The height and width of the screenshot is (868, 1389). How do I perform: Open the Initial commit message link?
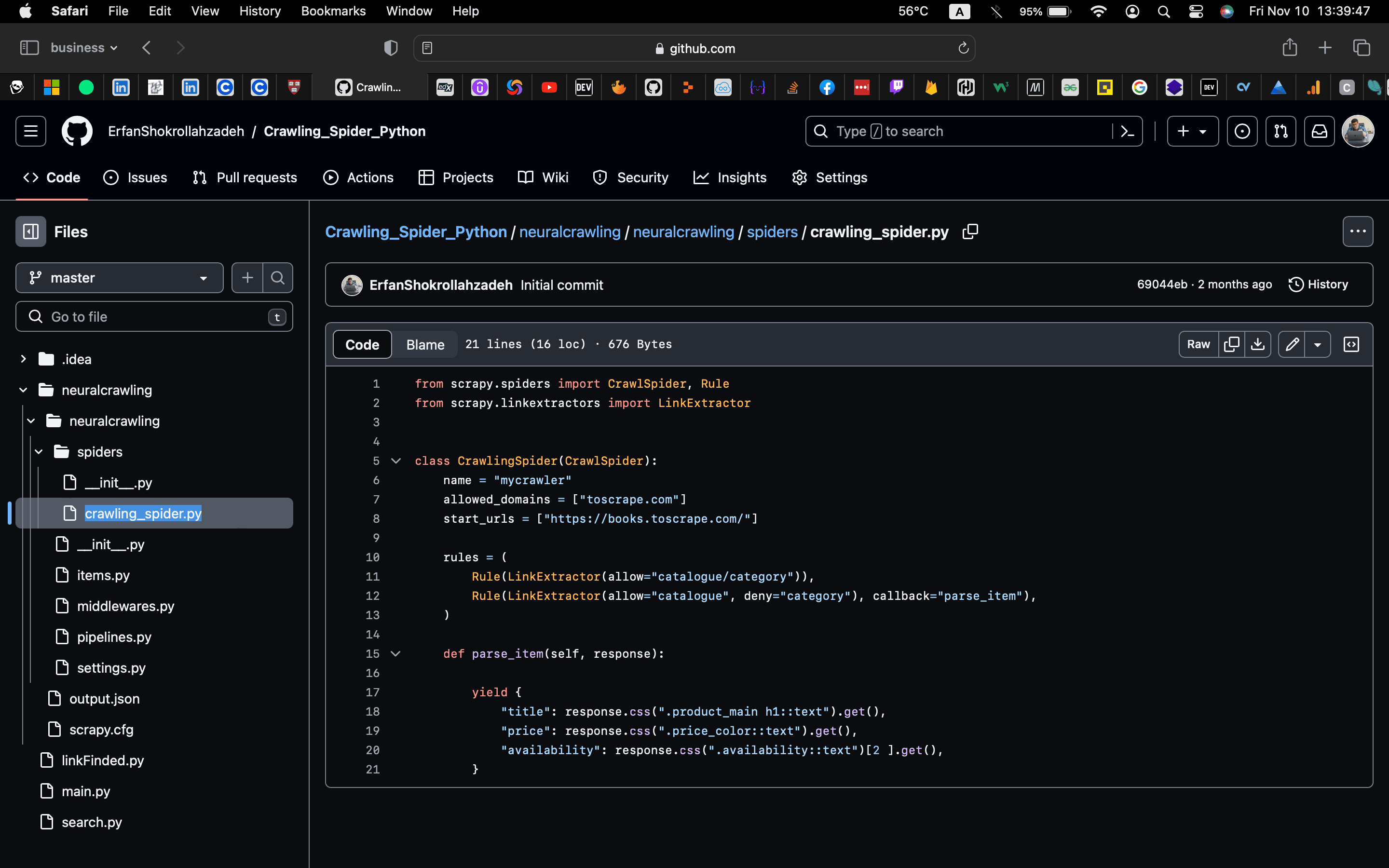561,285
